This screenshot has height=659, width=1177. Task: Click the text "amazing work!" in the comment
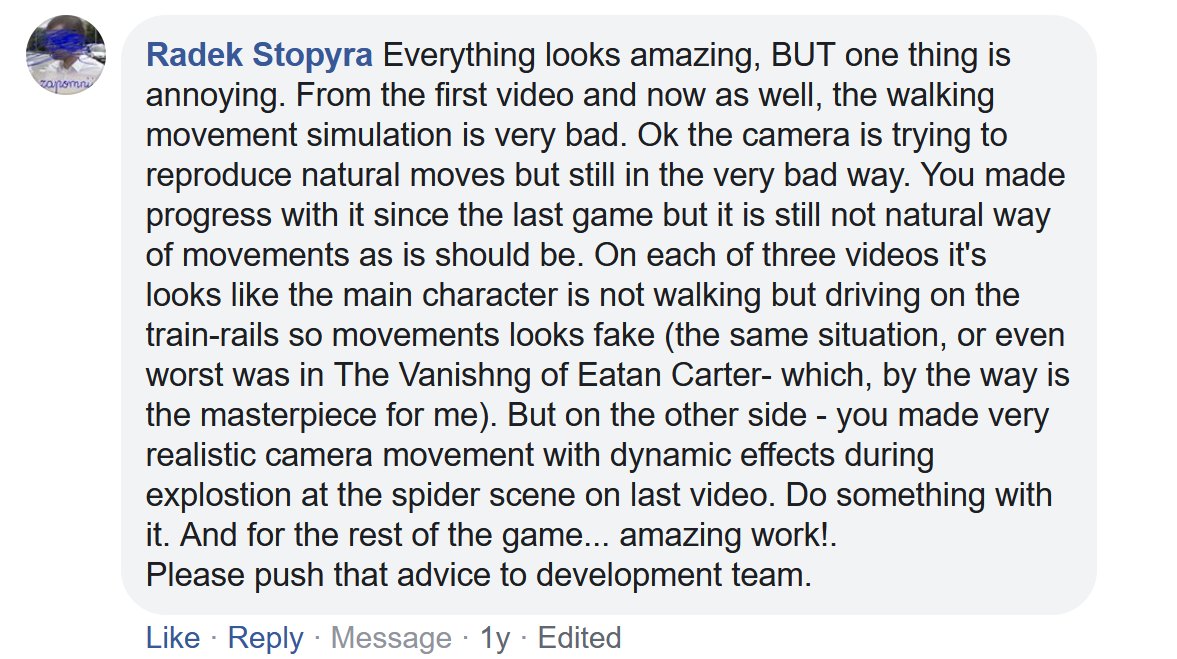(x=726, y=535)
